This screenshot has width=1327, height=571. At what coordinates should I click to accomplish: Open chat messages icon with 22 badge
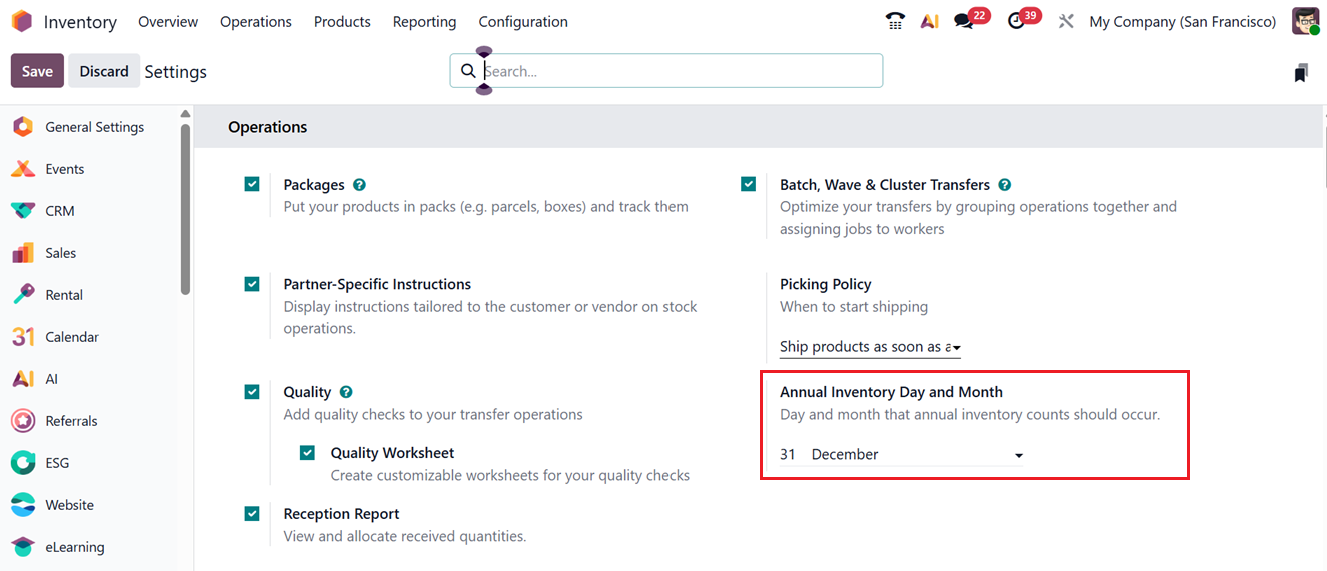coord(964,21)
